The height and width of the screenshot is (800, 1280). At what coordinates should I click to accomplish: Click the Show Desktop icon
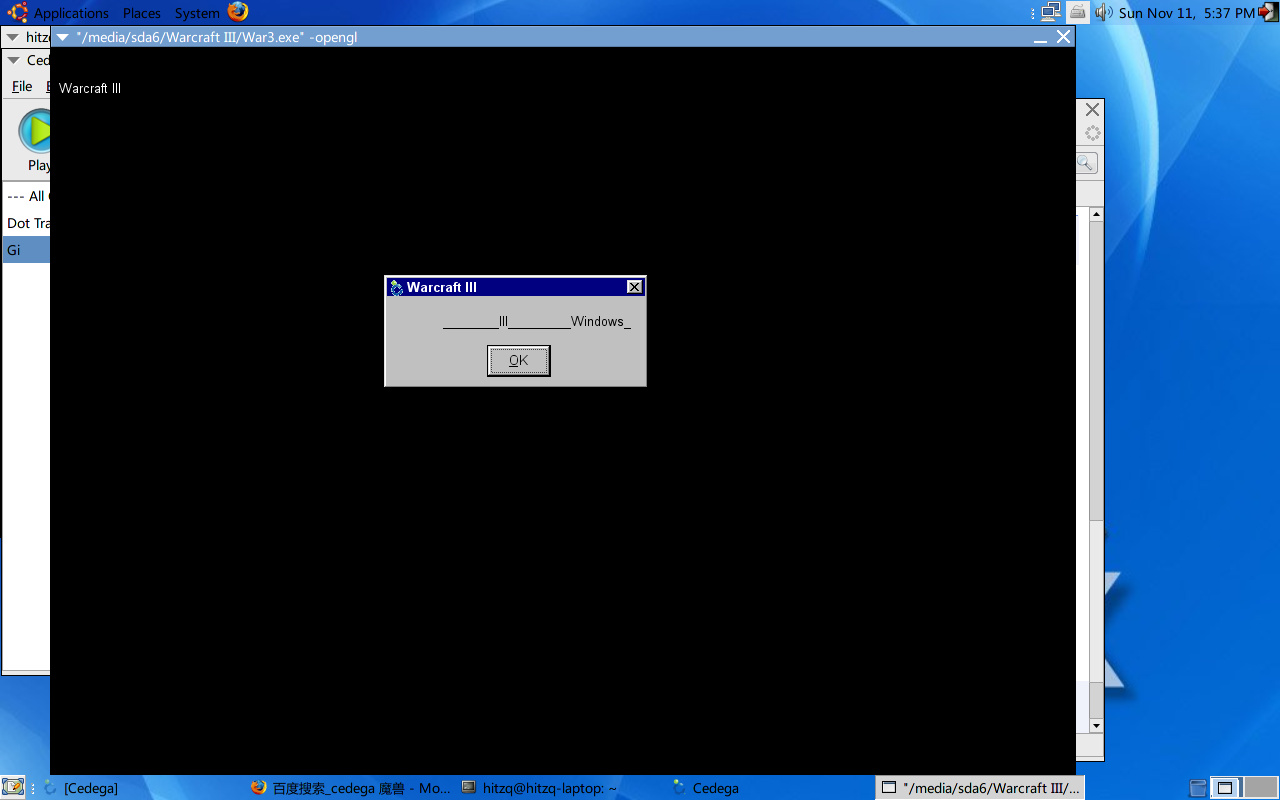click(x=13, y=788)
